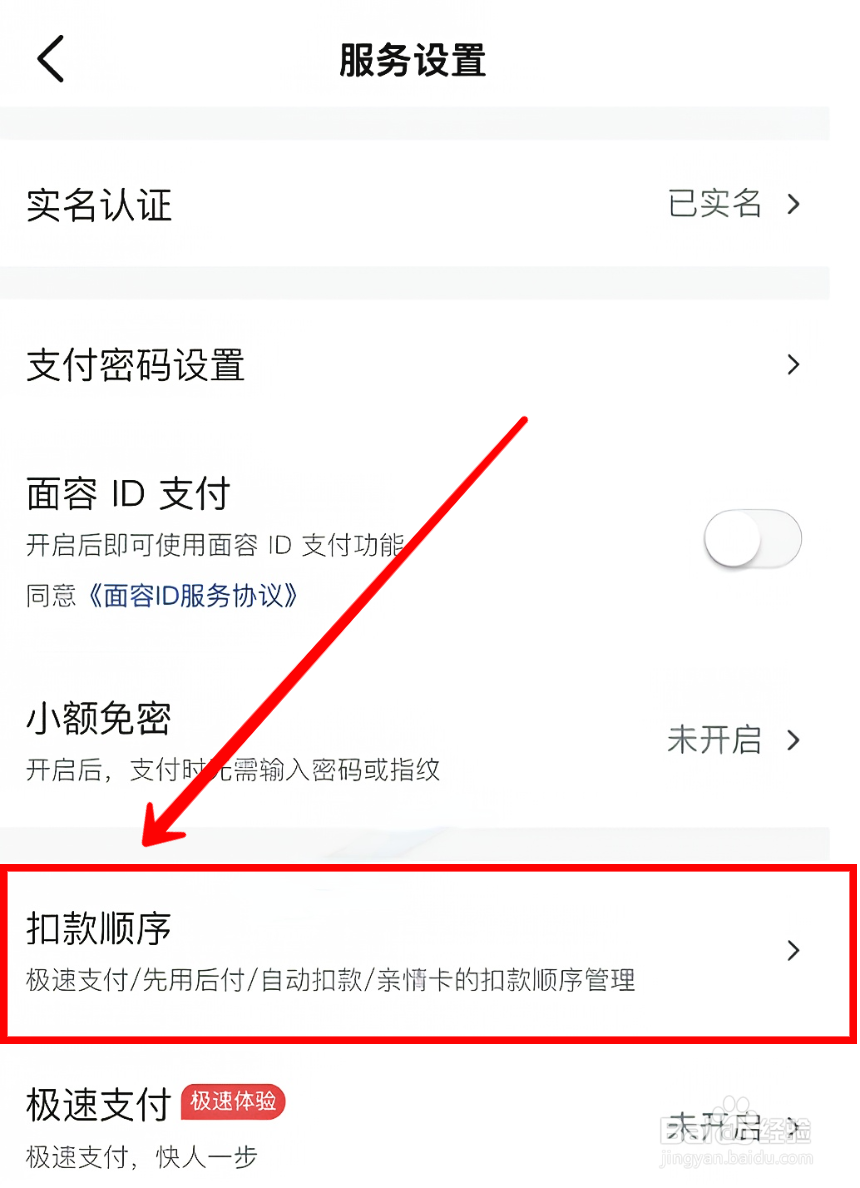Screen dimensions: 860x1188
Task: Tap the 未开启 status for 极速支付
Action: 715,1127
